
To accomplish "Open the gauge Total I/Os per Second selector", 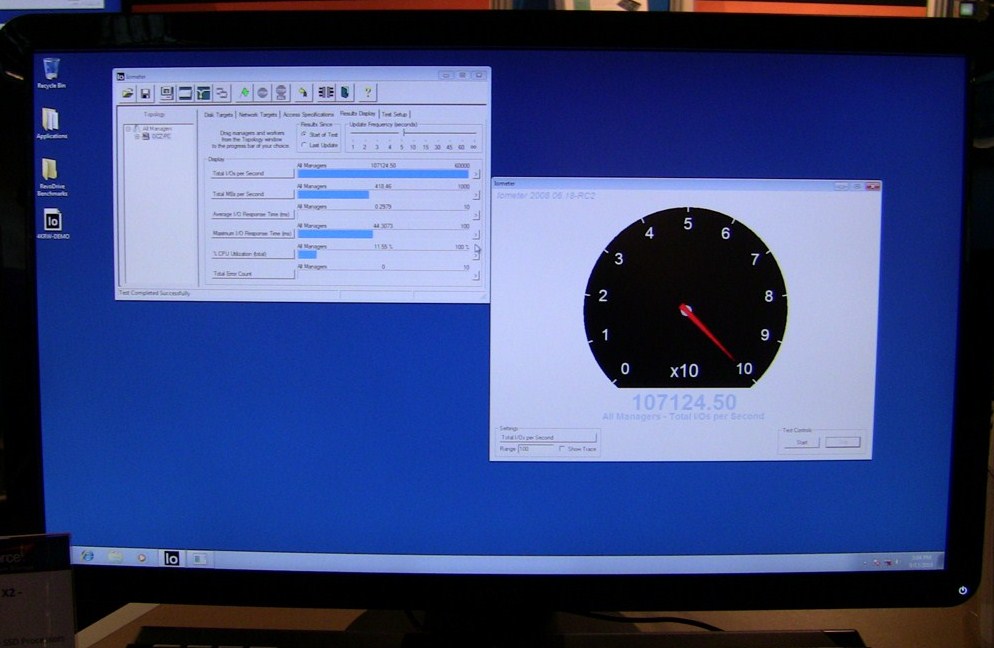I will (547, 437).
